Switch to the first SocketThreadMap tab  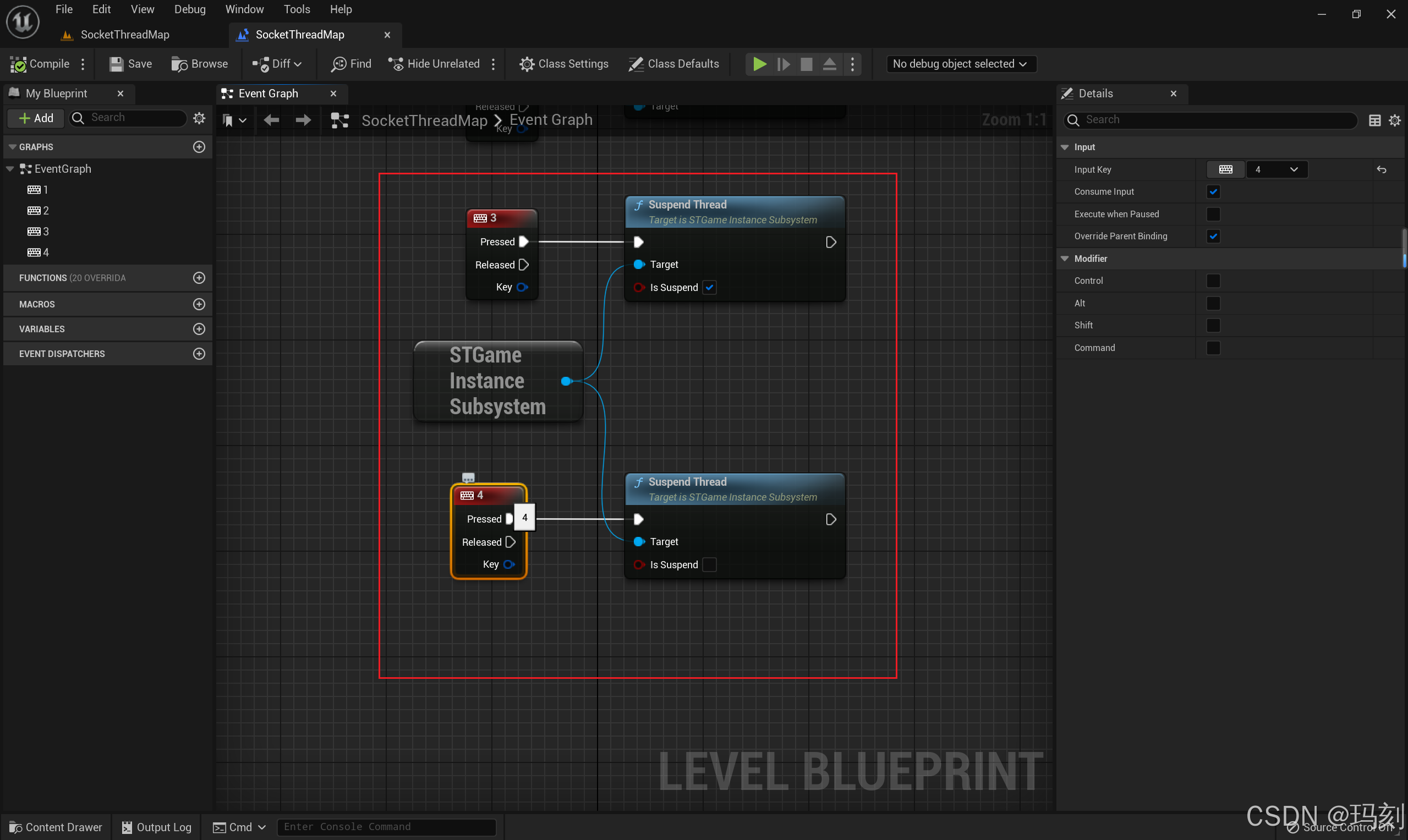[x=124, y=35]
